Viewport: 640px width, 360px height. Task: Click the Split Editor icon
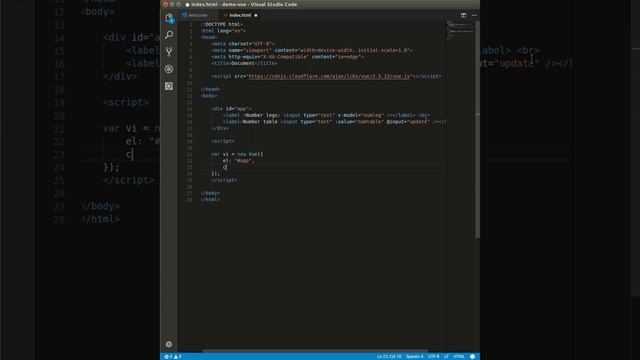[463, 15]
